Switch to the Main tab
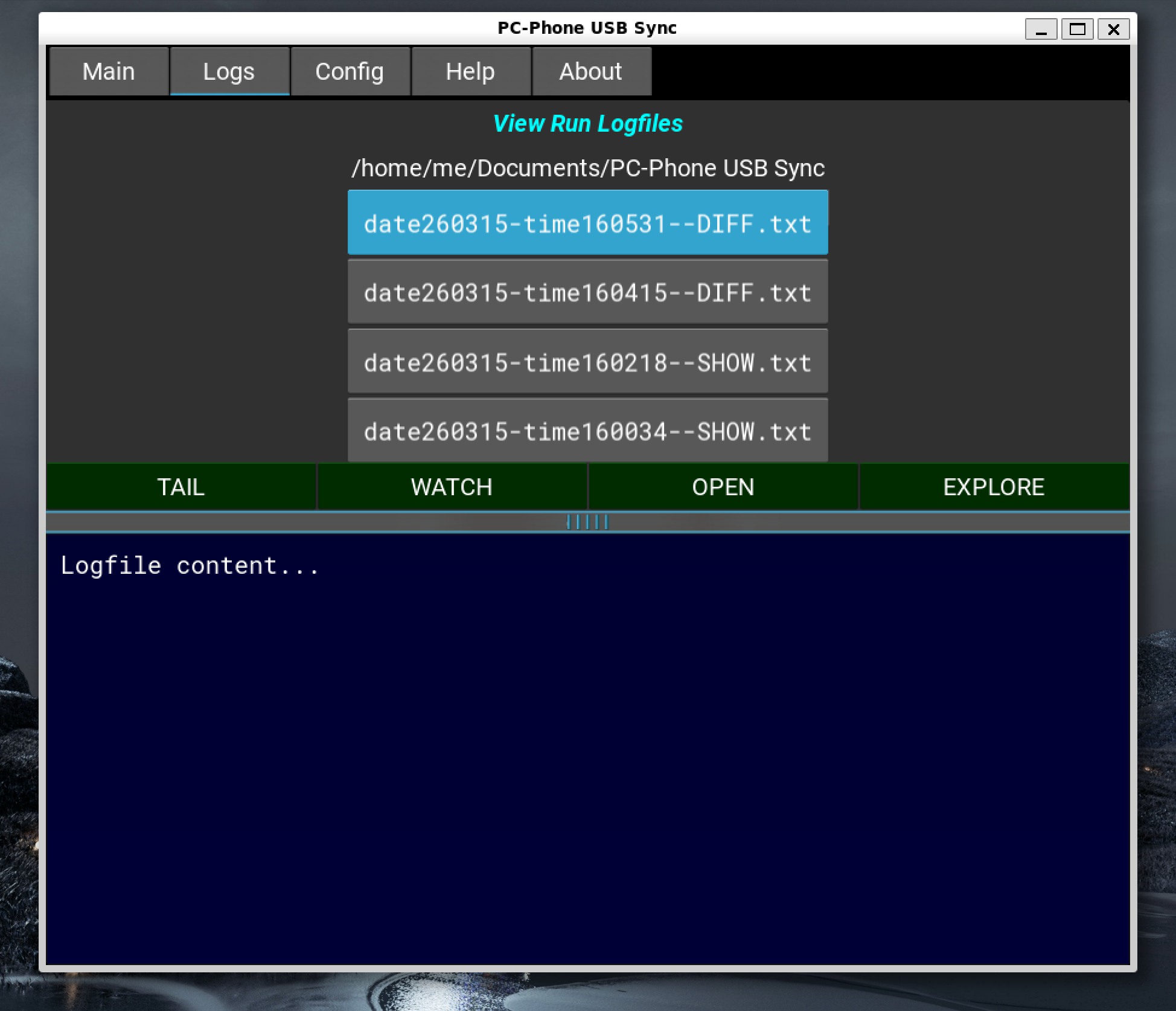The width and height of the screenshot is (1176, 1011). (109, 72)
